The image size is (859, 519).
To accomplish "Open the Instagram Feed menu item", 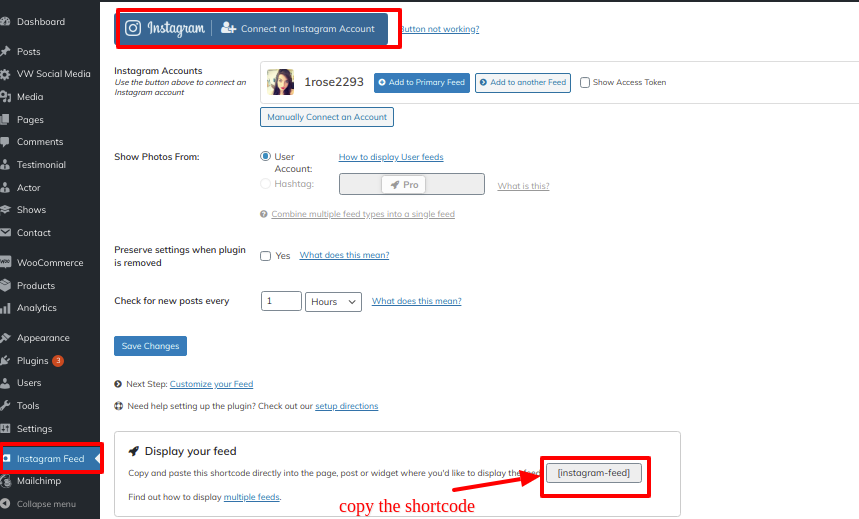I will point(50,459).
